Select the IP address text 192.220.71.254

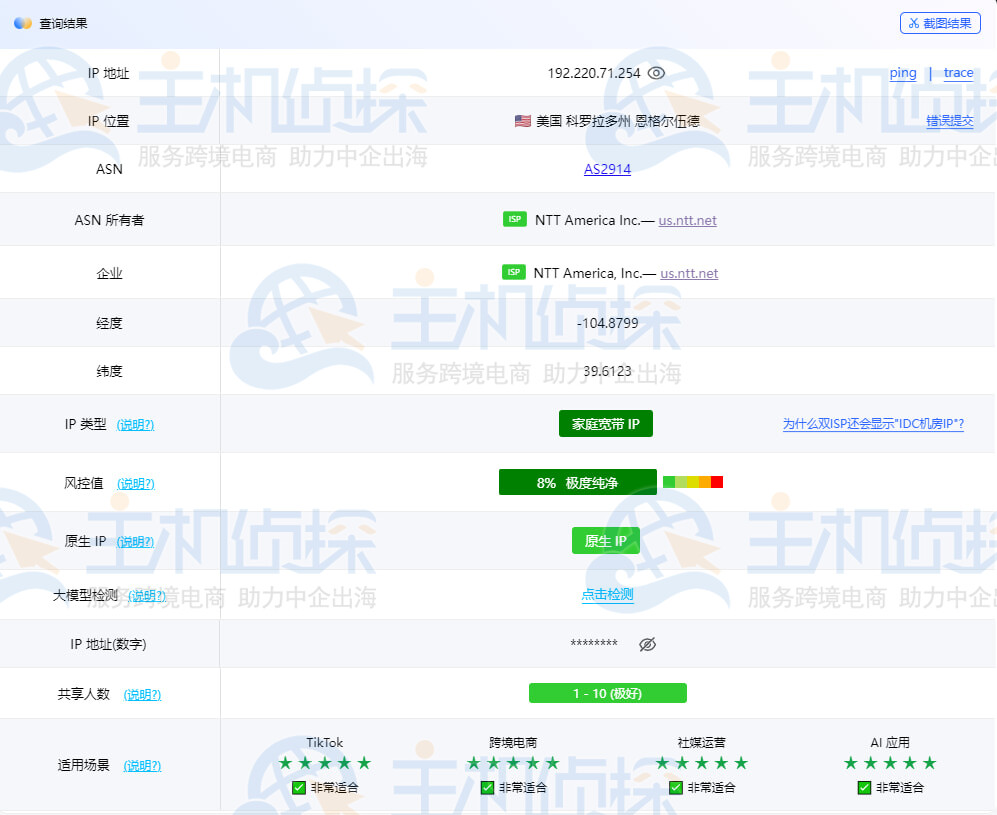tap(594, 73)
